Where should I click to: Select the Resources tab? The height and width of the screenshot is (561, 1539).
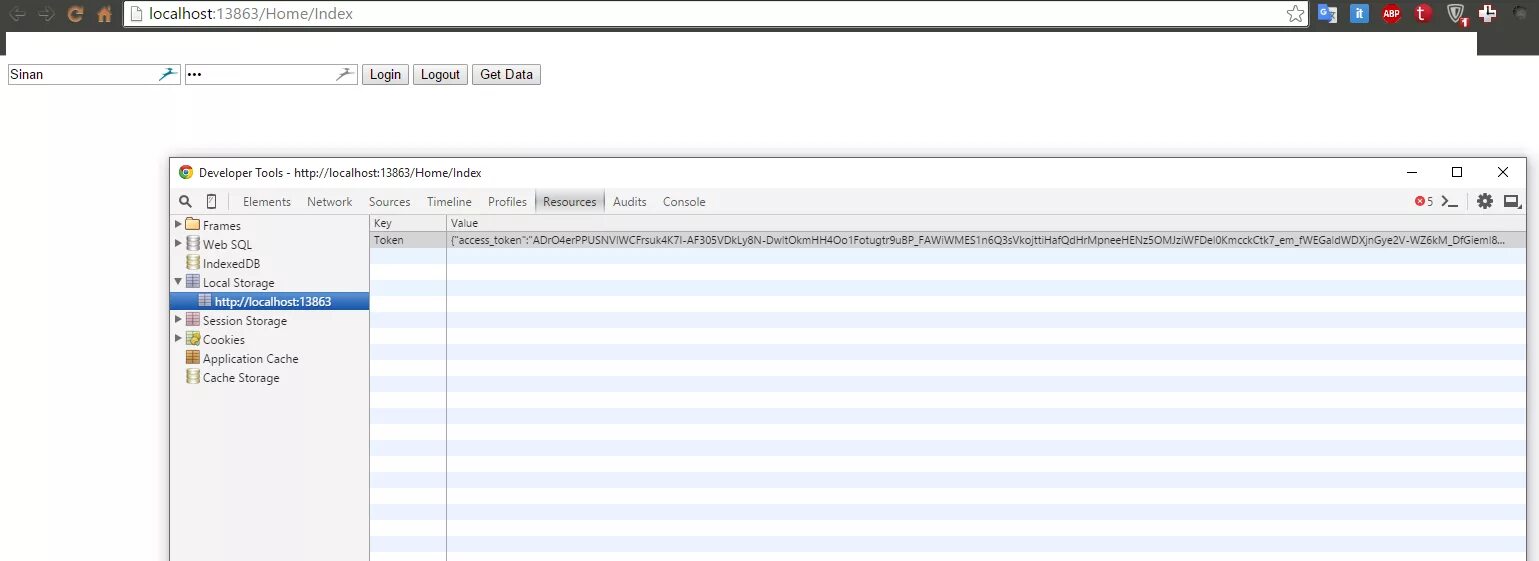(x=570, y=202)
